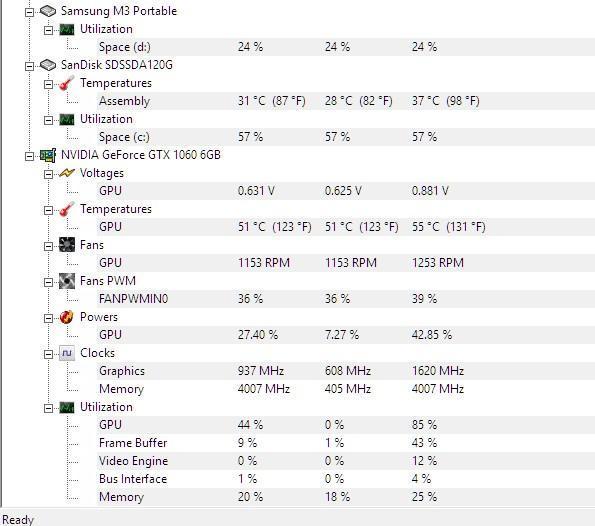The image size is (595, 526).
Task: Click the GPU Temperatures thermometer icon
Action: pos(67,209)
